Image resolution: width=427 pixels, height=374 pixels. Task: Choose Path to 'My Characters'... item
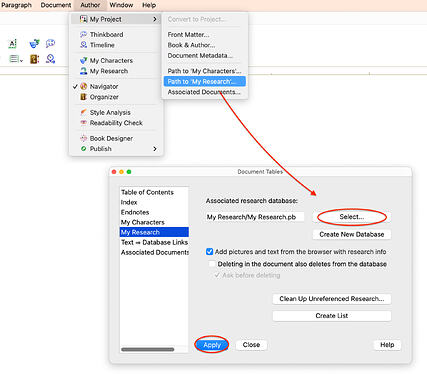(x=205, y=71)
